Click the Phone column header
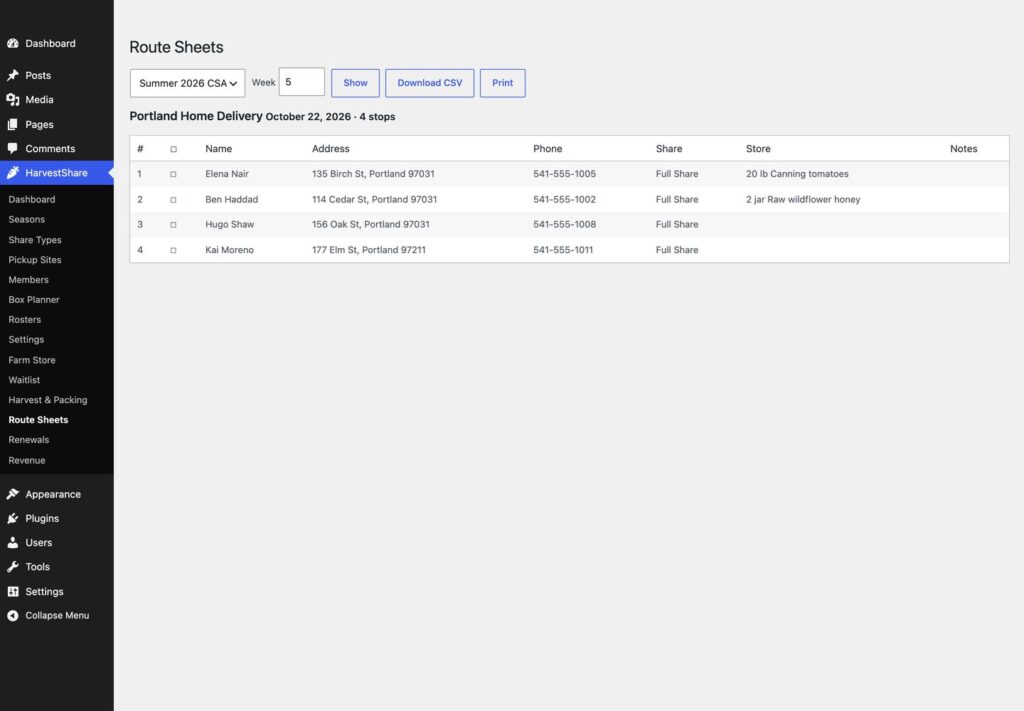1024x711 pixels. 547,149
